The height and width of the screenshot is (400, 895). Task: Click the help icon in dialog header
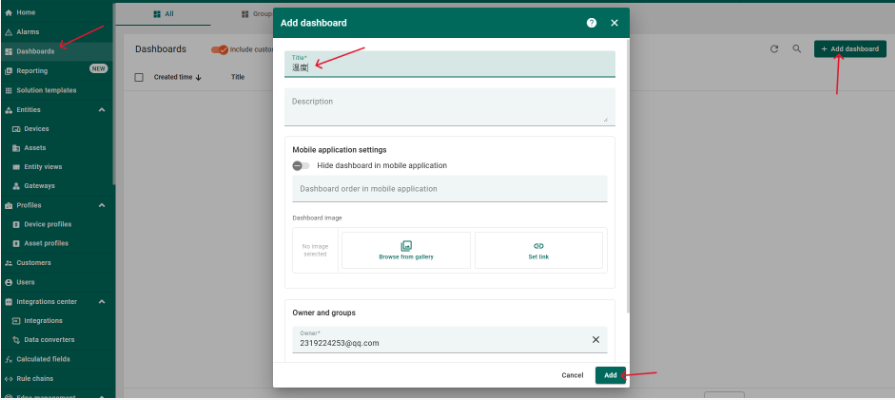pyautogui.click(x=591, y=23)
